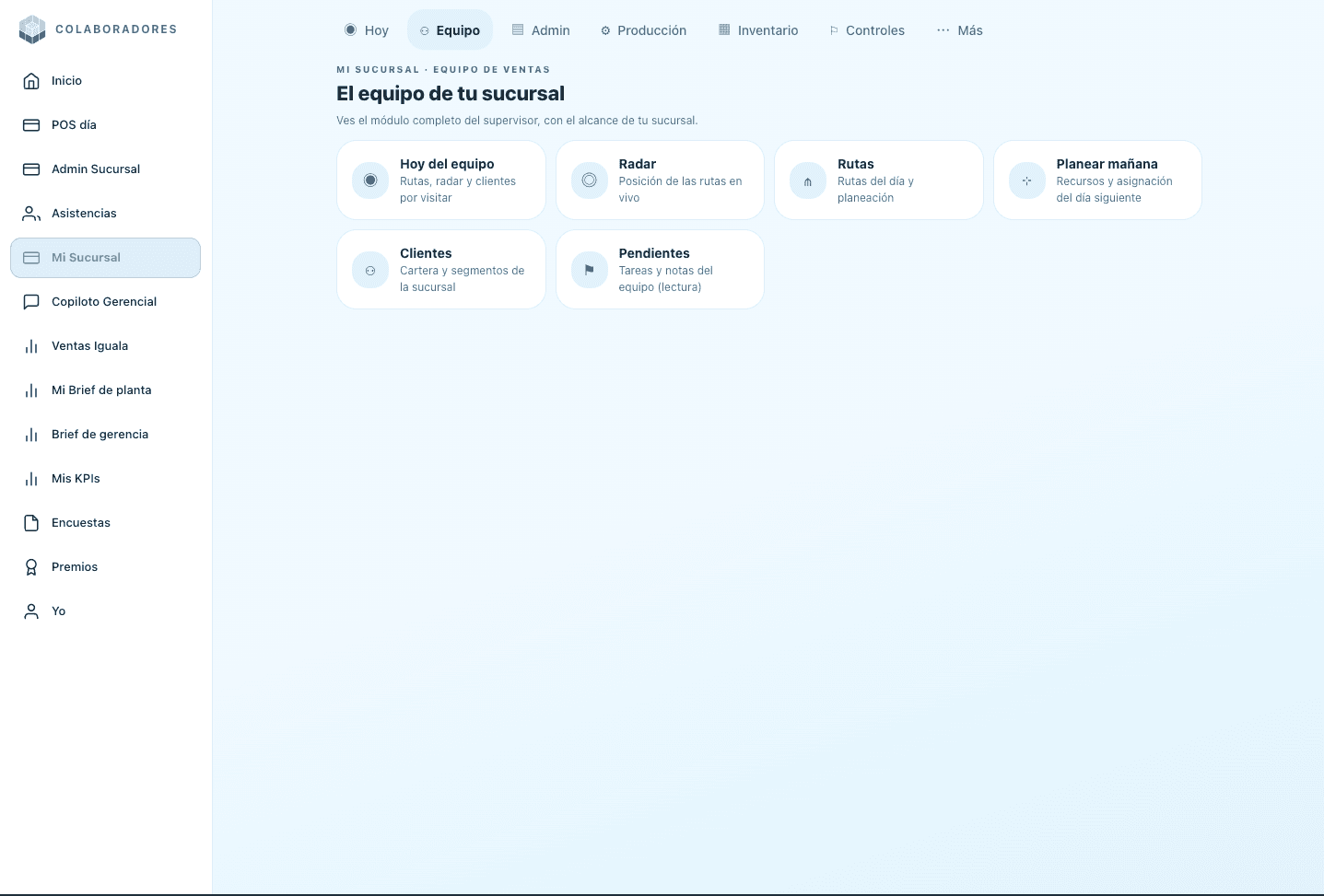Open the Rutas card title

point(856,164)
